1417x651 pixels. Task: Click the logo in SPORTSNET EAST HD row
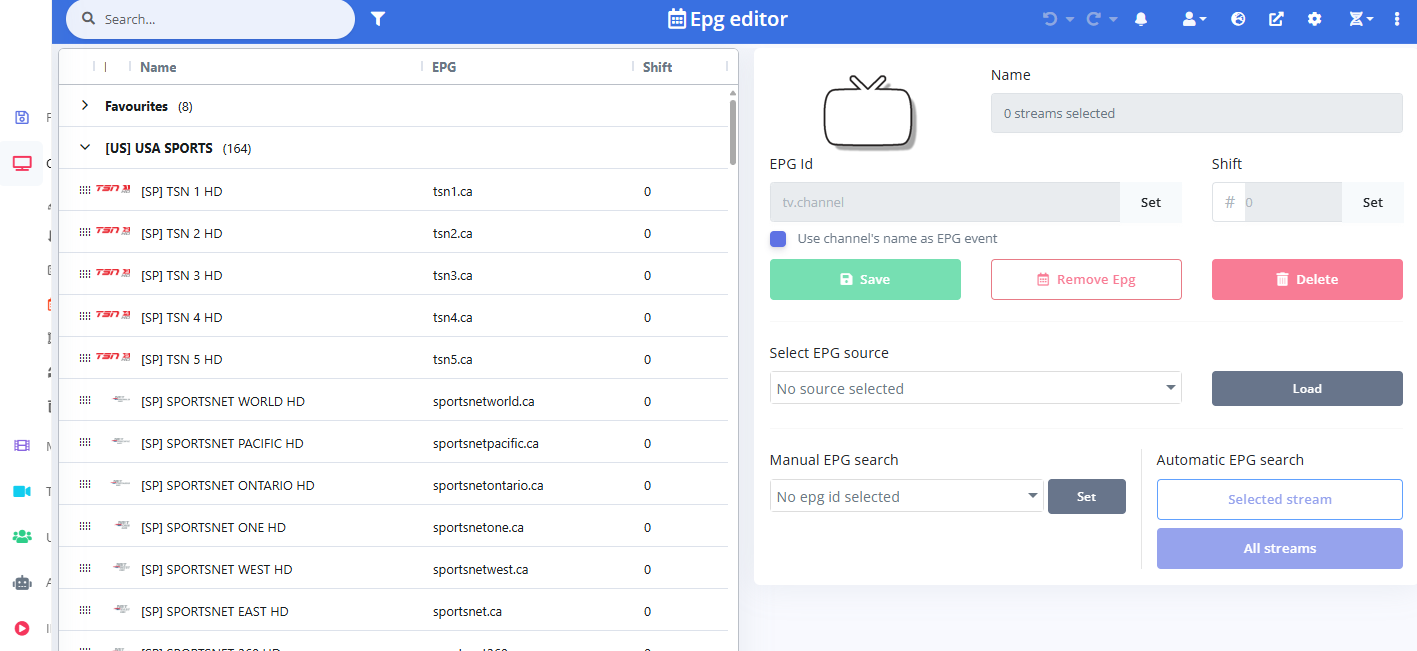122,610
